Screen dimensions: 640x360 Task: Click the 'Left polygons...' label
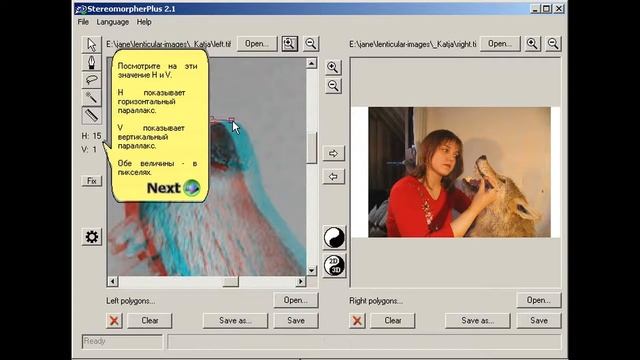(x=131, y=301)
